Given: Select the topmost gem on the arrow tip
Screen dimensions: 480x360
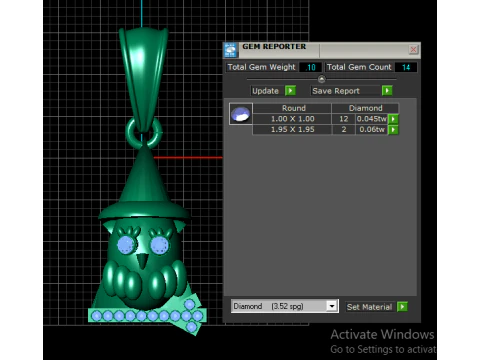Looking at the screenshot, I should (190, 304).
